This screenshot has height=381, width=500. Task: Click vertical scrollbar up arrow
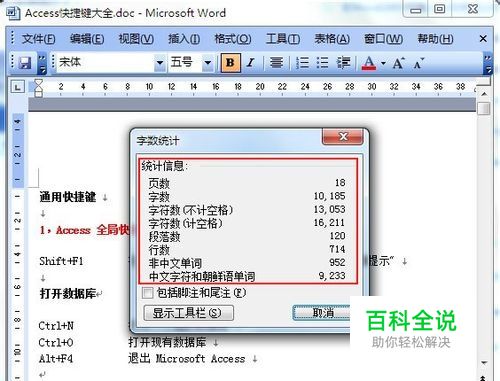484,94
